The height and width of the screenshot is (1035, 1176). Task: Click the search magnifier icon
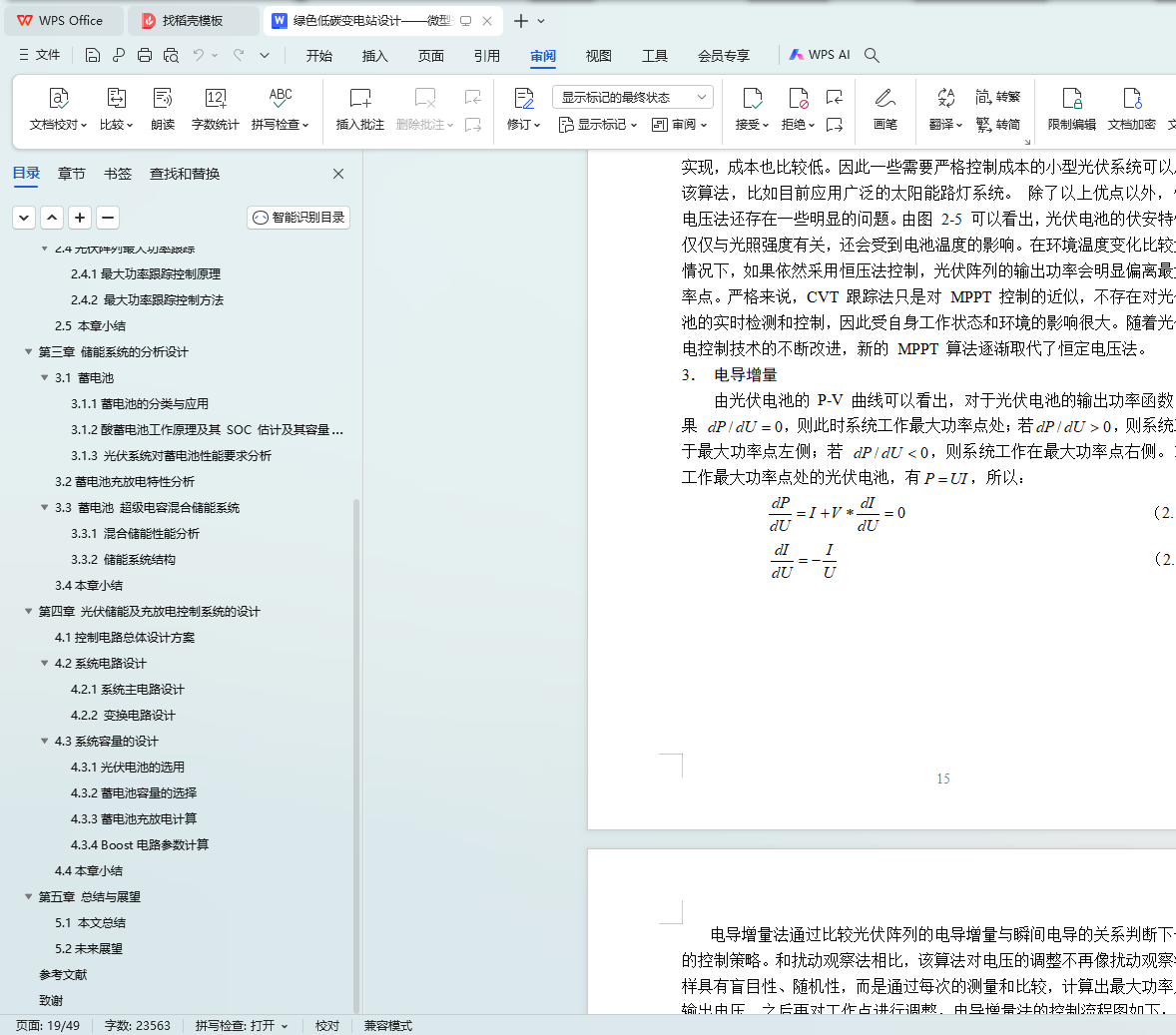[x=872, y=55]
